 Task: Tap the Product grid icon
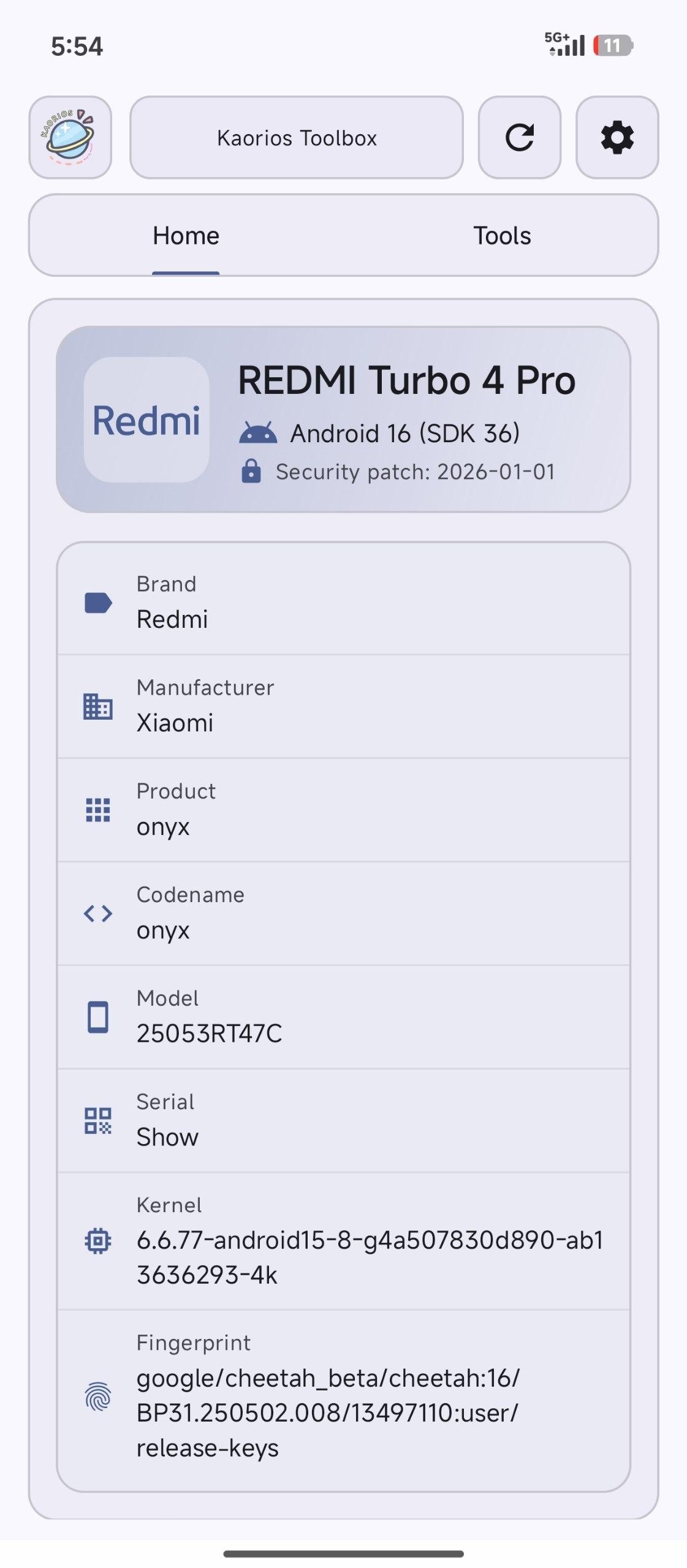tap(98, 810)
